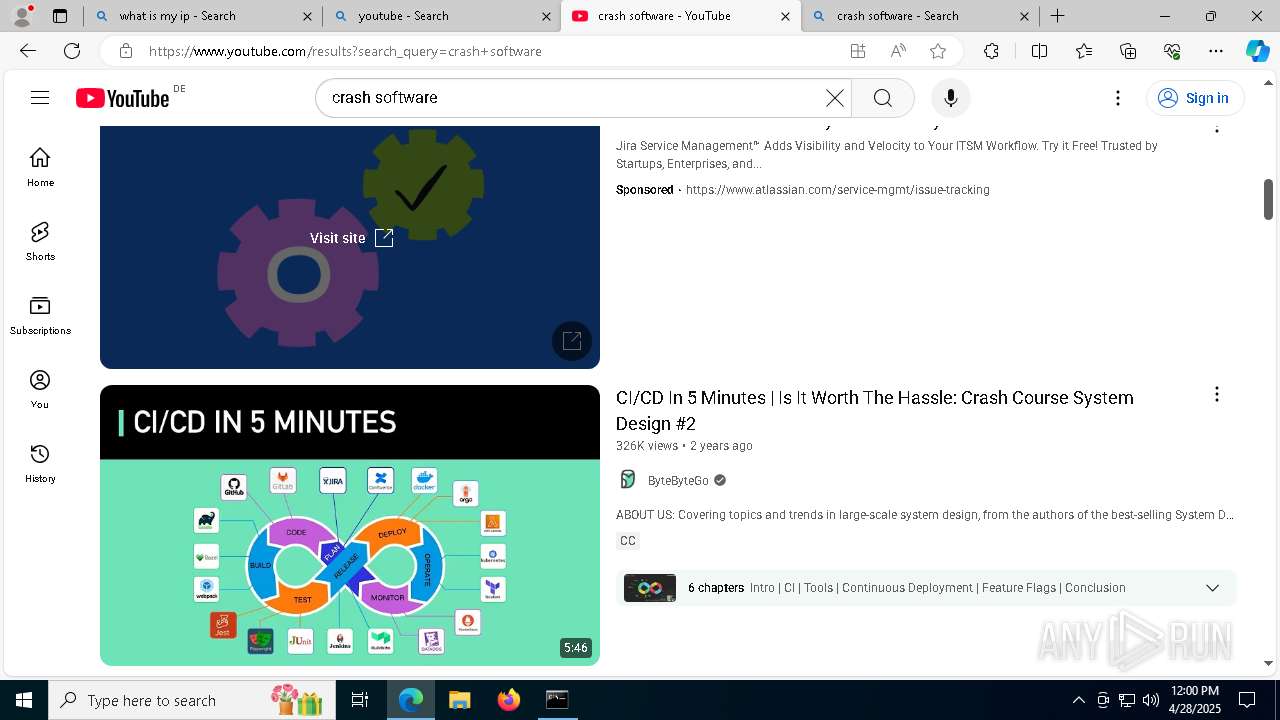This screenshot has height=720, width=1280.
Task: Click the scrollbar down arrow
Action: (1268, 663)
